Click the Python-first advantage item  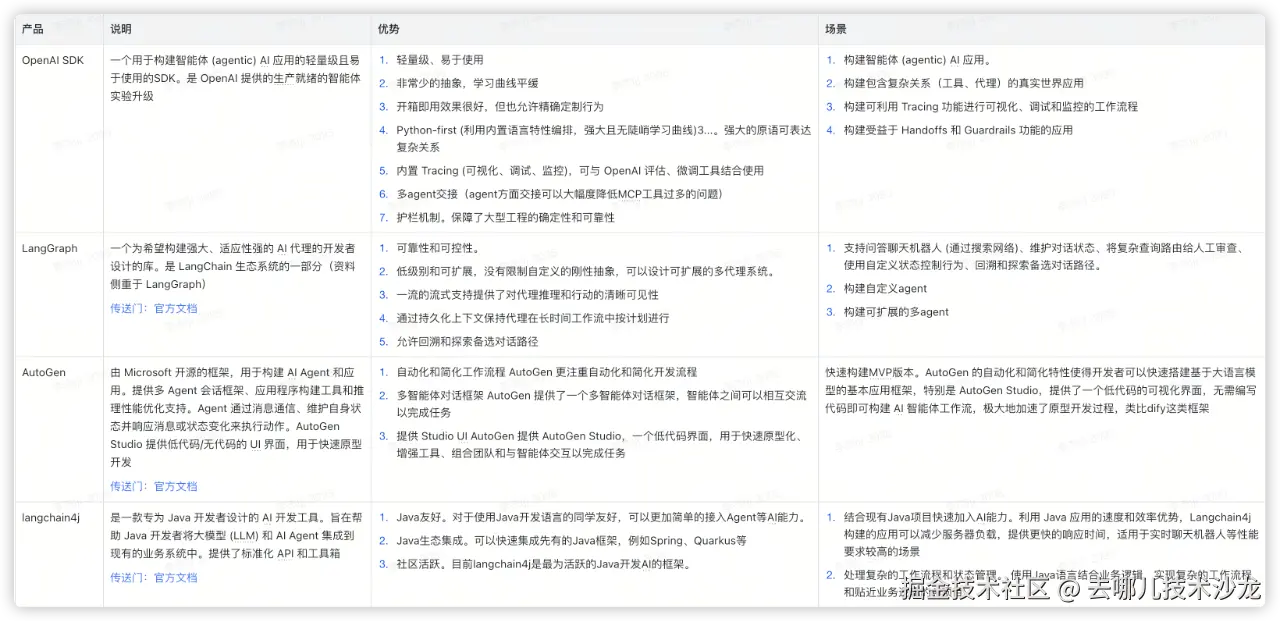click(603, 138)
